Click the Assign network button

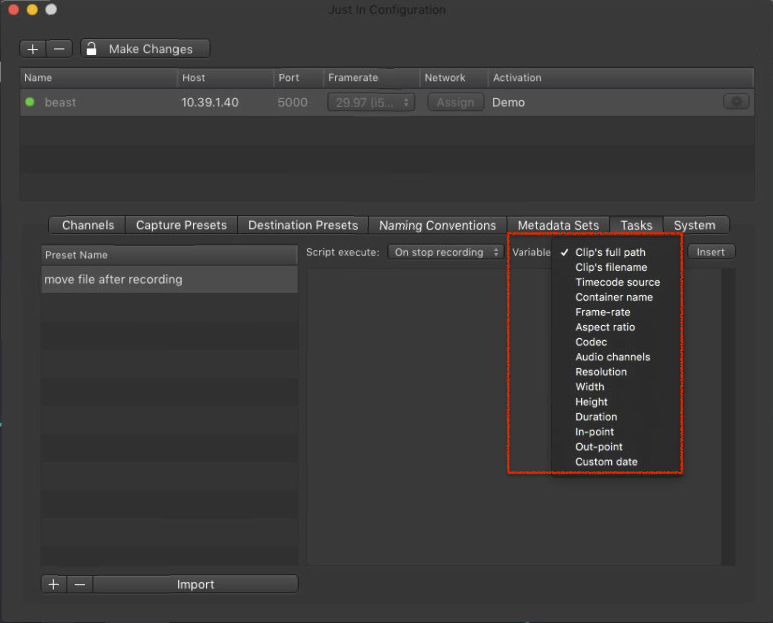(x=455, y=103)
